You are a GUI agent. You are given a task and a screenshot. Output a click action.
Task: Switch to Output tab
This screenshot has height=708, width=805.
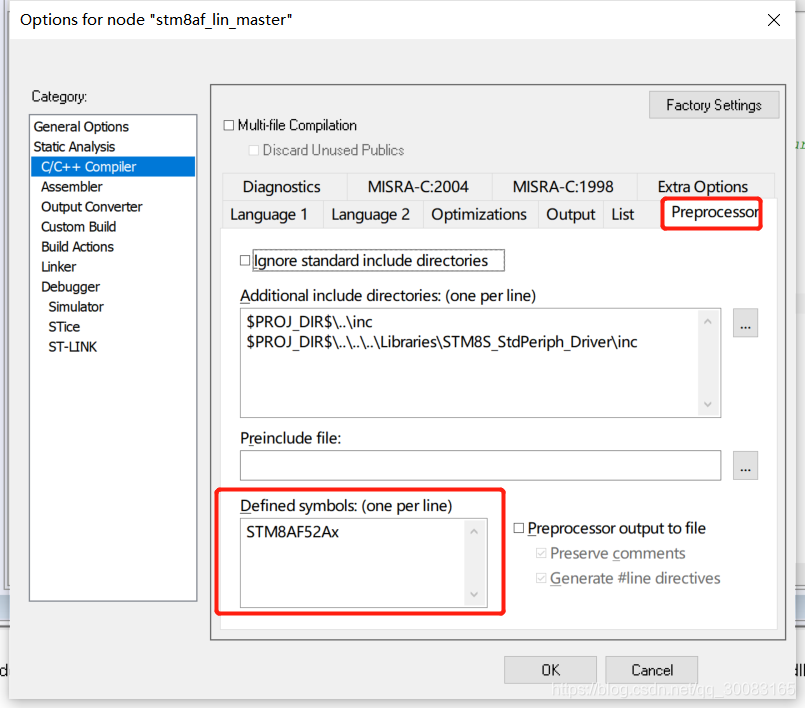click(570, 215)
